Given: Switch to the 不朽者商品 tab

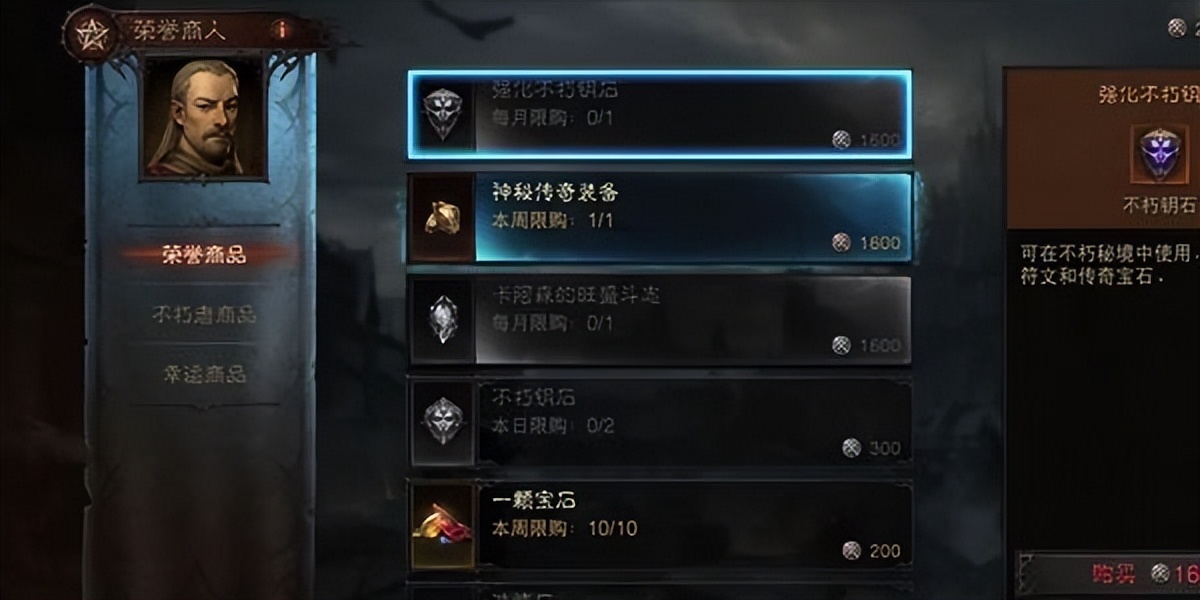Looking at the screenshot, I should [x=204, y=314].
